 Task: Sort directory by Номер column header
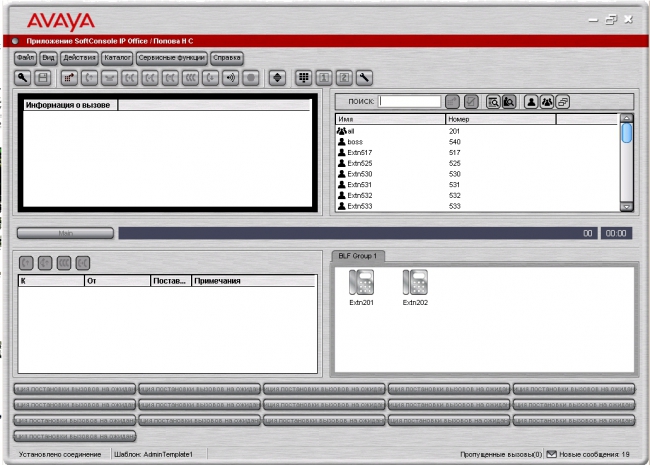[500, 119]
